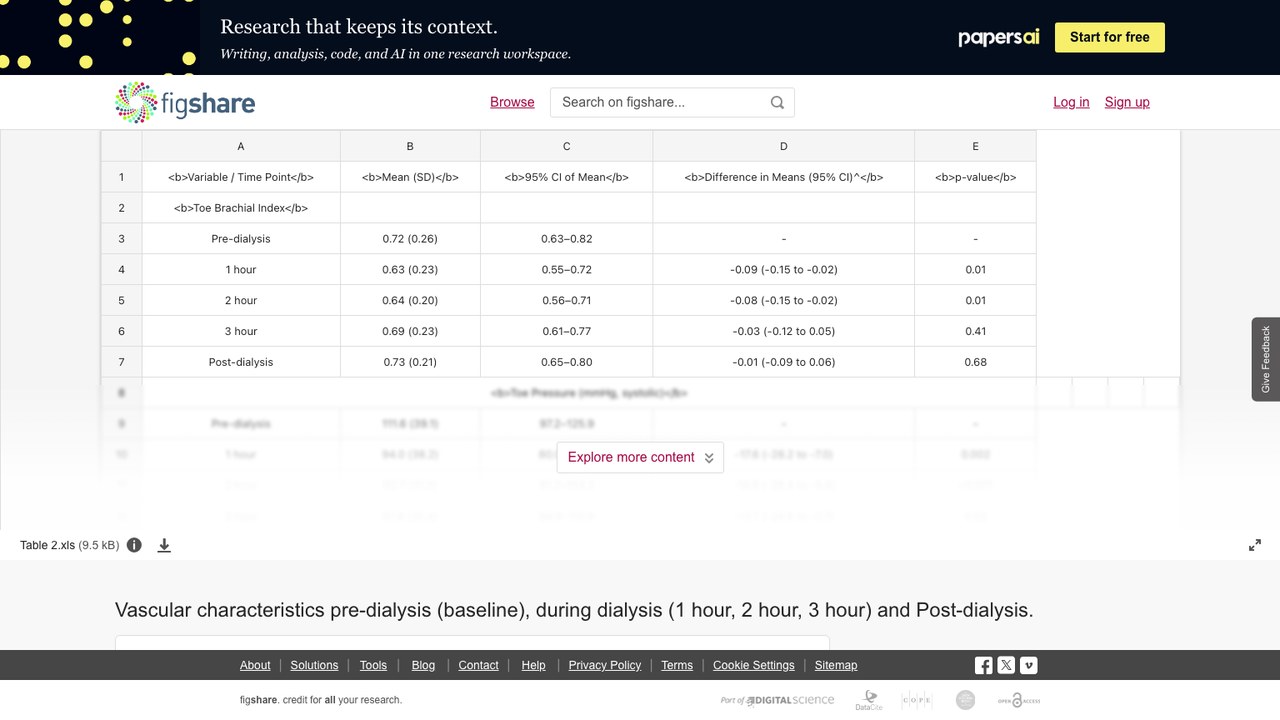Screen dimensions: 1280x720
Task: Open the Solutions footer link
Action: (314, 665)
